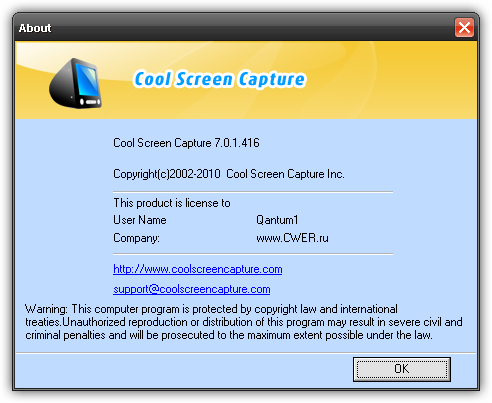The height and width of the screenshot is (403, 492).
Task: Click the blue screen of monitor icon
Action: 87,81
